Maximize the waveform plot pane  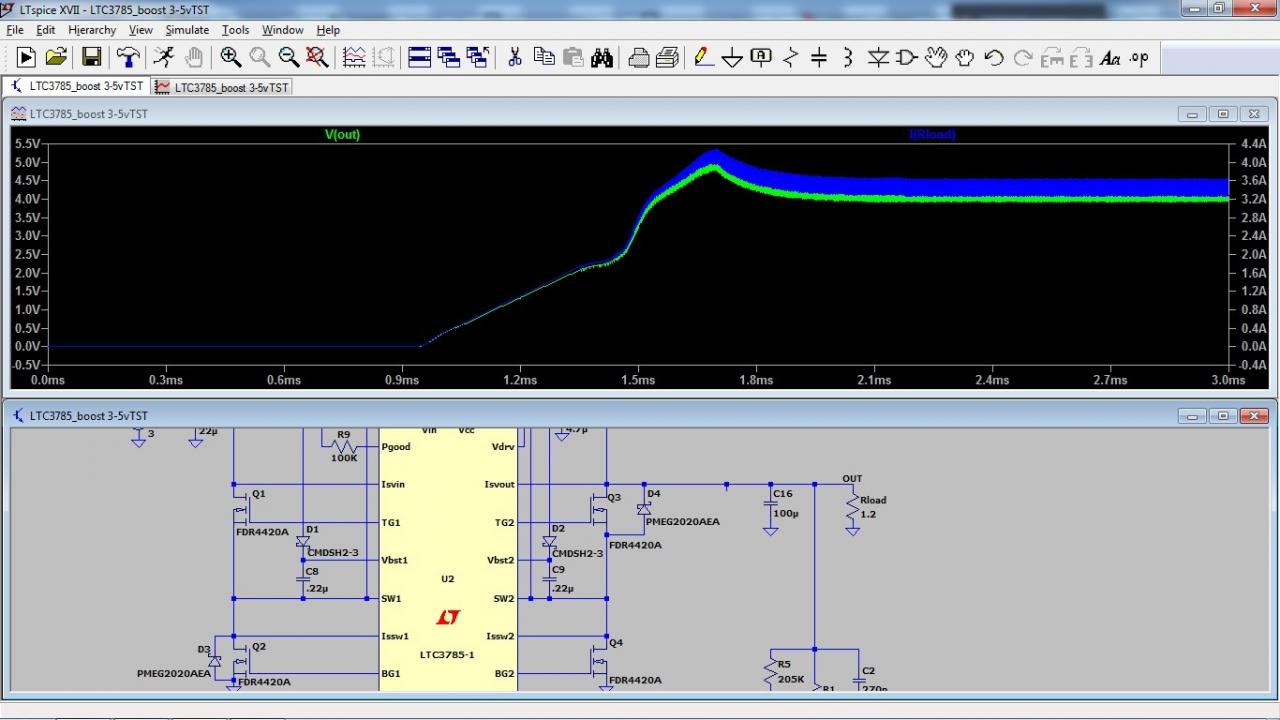pos(1224,114)
